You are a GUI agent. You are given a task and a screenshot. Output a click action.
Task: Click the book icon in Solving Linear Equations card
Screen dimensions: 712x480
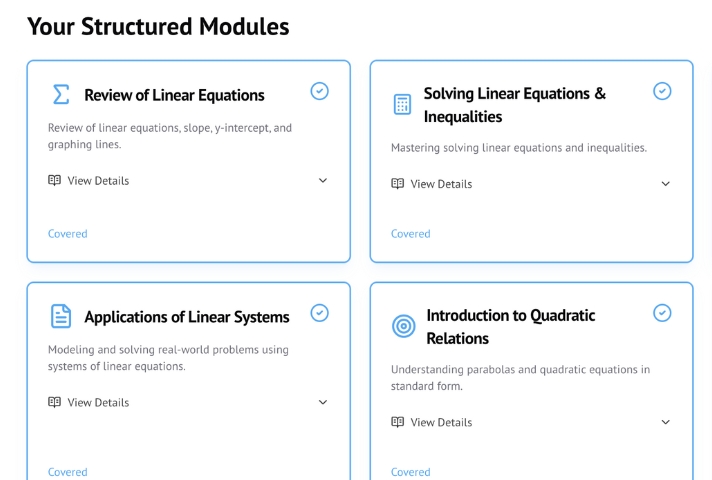(398, 184)
